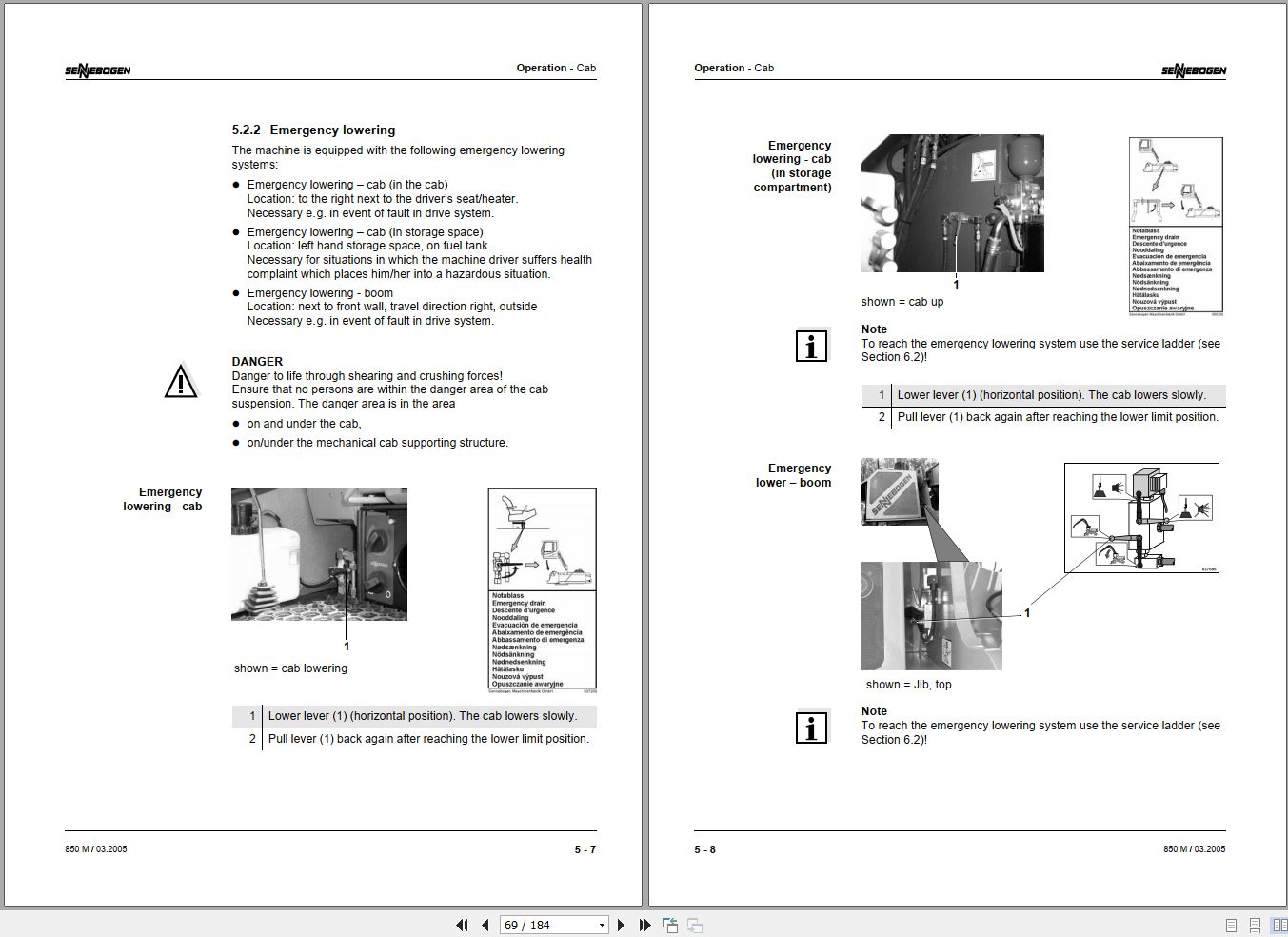Click the heading '5.2.2 Emergency lowering'

coord(313,130)
